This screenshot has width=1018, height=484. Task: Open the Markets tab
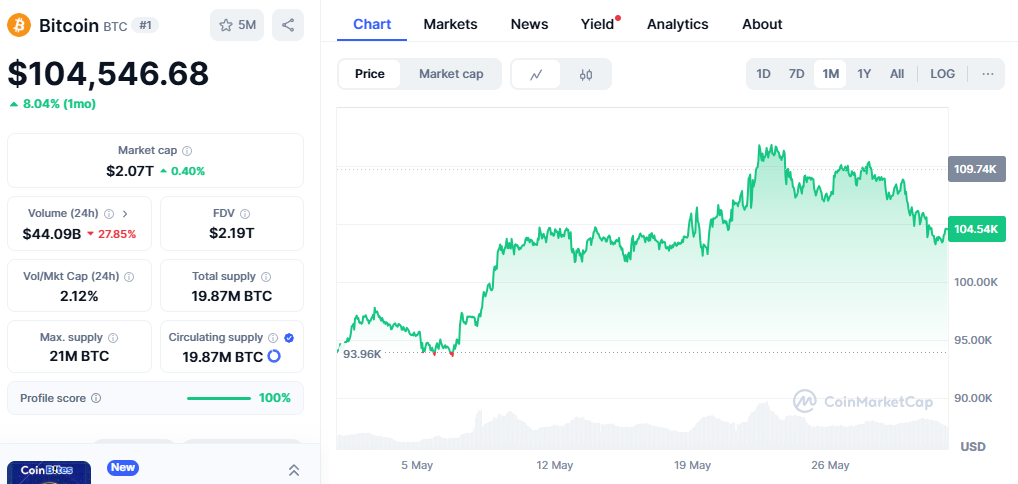tap(451, 25)
